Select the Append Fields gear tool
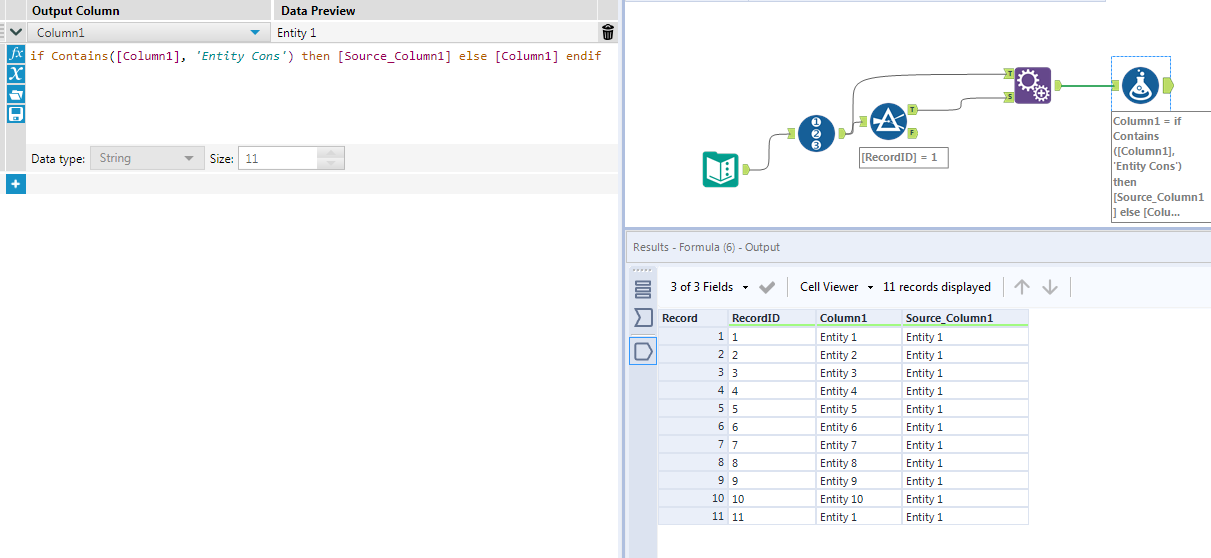The width and height of the screenshot is (1211, 558). [1033, 86]
